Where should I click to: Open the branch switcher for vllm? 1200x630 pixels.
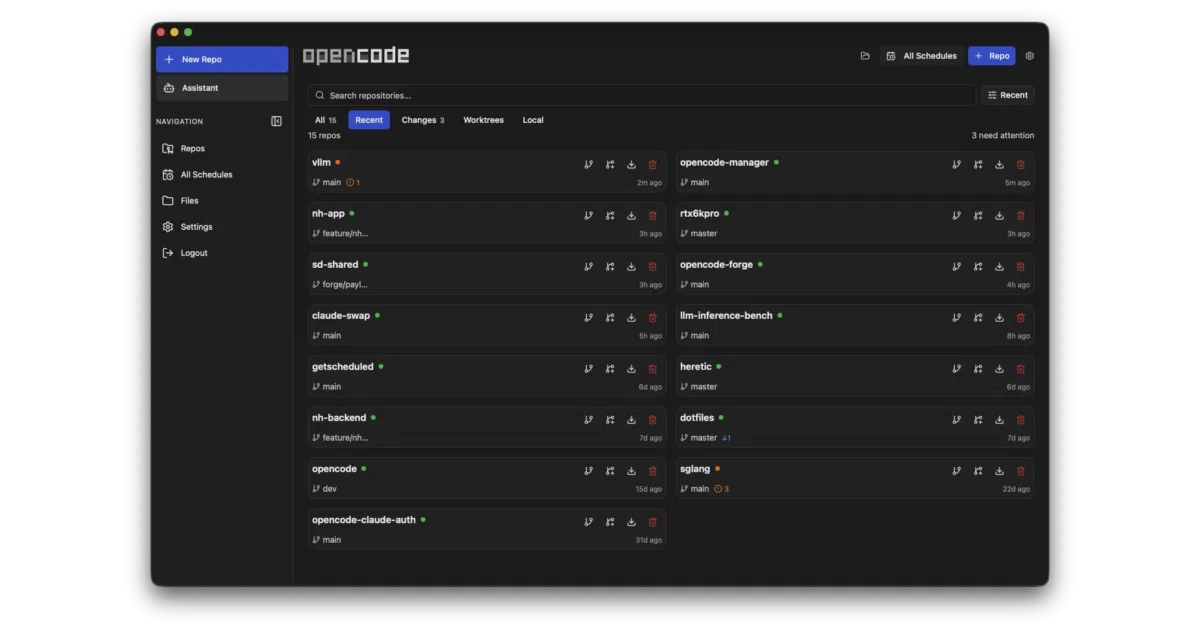pyautogui.click(x=588, y=165)
